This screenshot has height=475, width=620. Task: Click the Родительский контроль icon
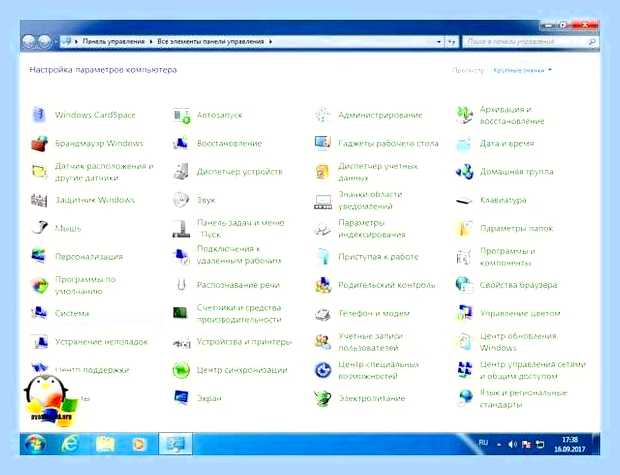pyautogui.click(x=323, y=285)
